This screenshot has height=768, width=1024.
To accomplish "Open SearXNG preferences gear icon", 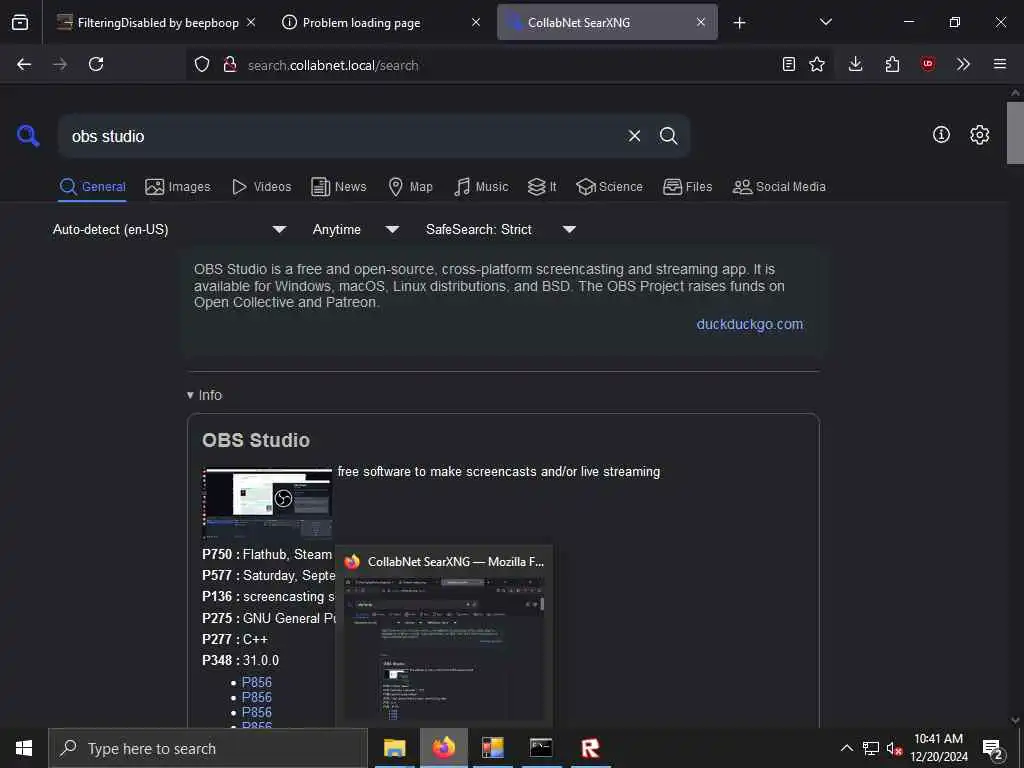I will [x=979, y=135].
